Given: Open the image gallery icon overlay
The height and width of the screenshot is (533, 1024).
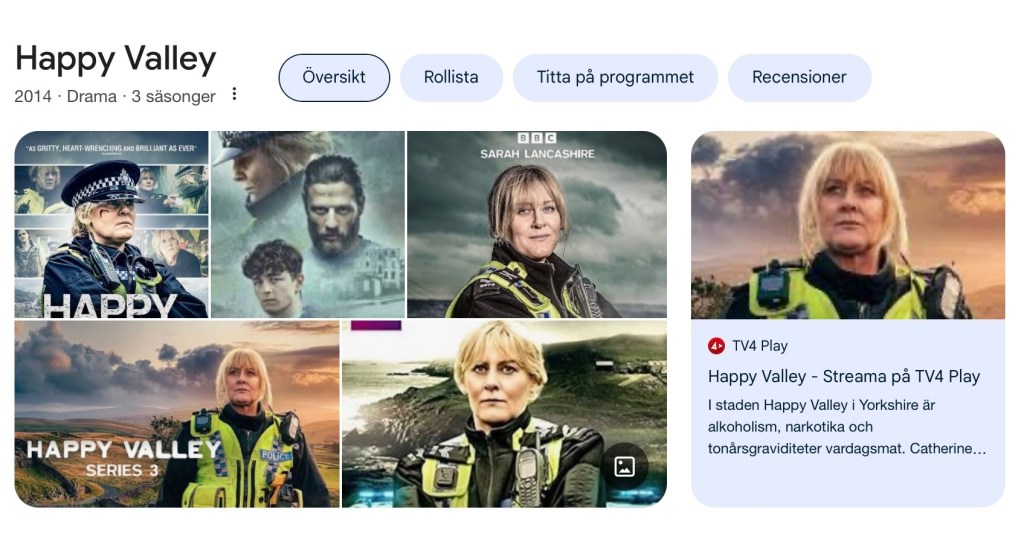Looking at the screenshot, I should pyautogui.click(x=624, y=466).
